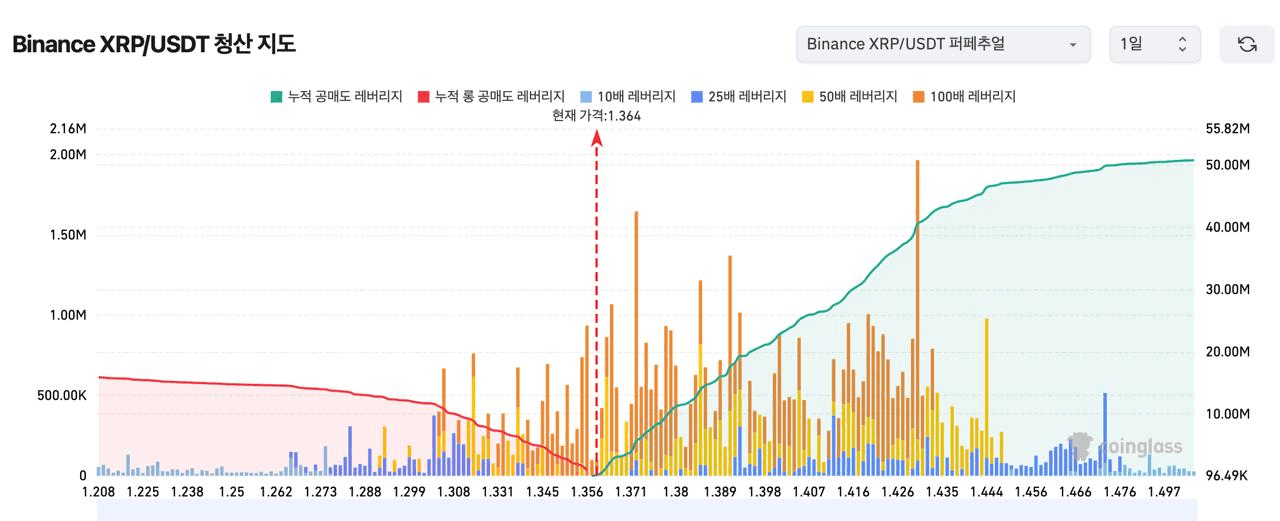This screenshot has width=1280, height=521.
Task: Toggle the 누적 공매도 레버리지 legend series
Action: tap(336, 97)
